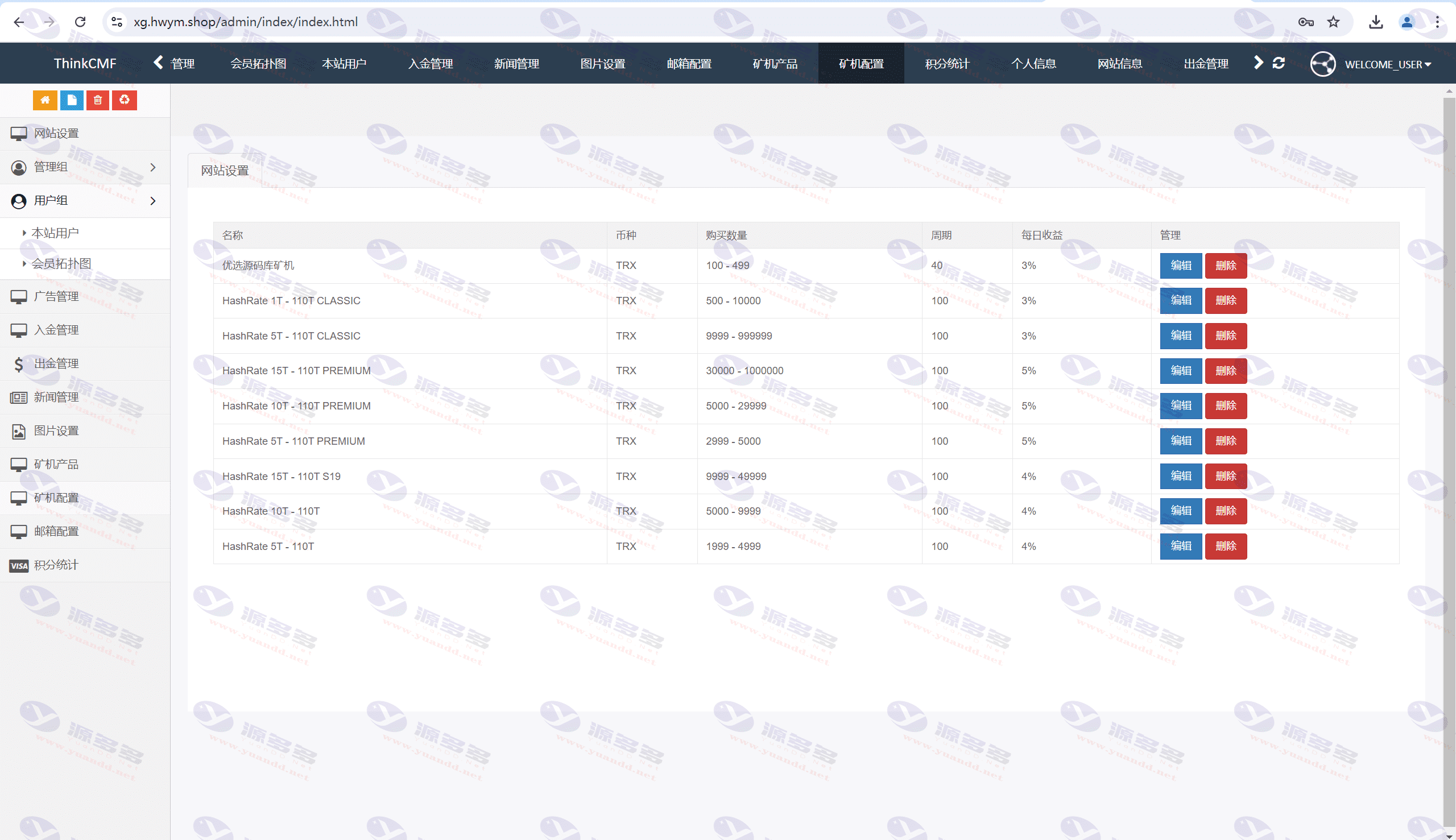Image resolution: width=1456 pixels, height=840 pixels.
Task: Open 邮箱配置 in the sidebar
Action: [x=85, y=531]
